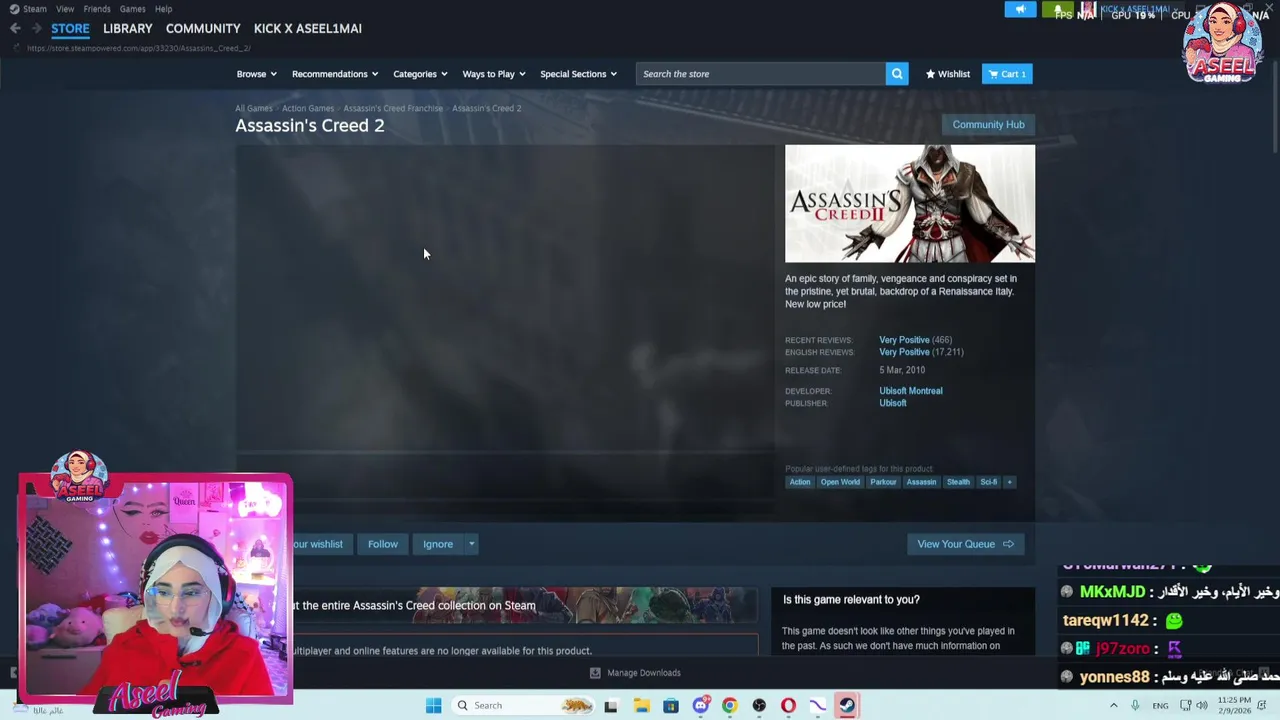Select the Assassin tag
1280x720 pixels.
(x=921, y=482)
